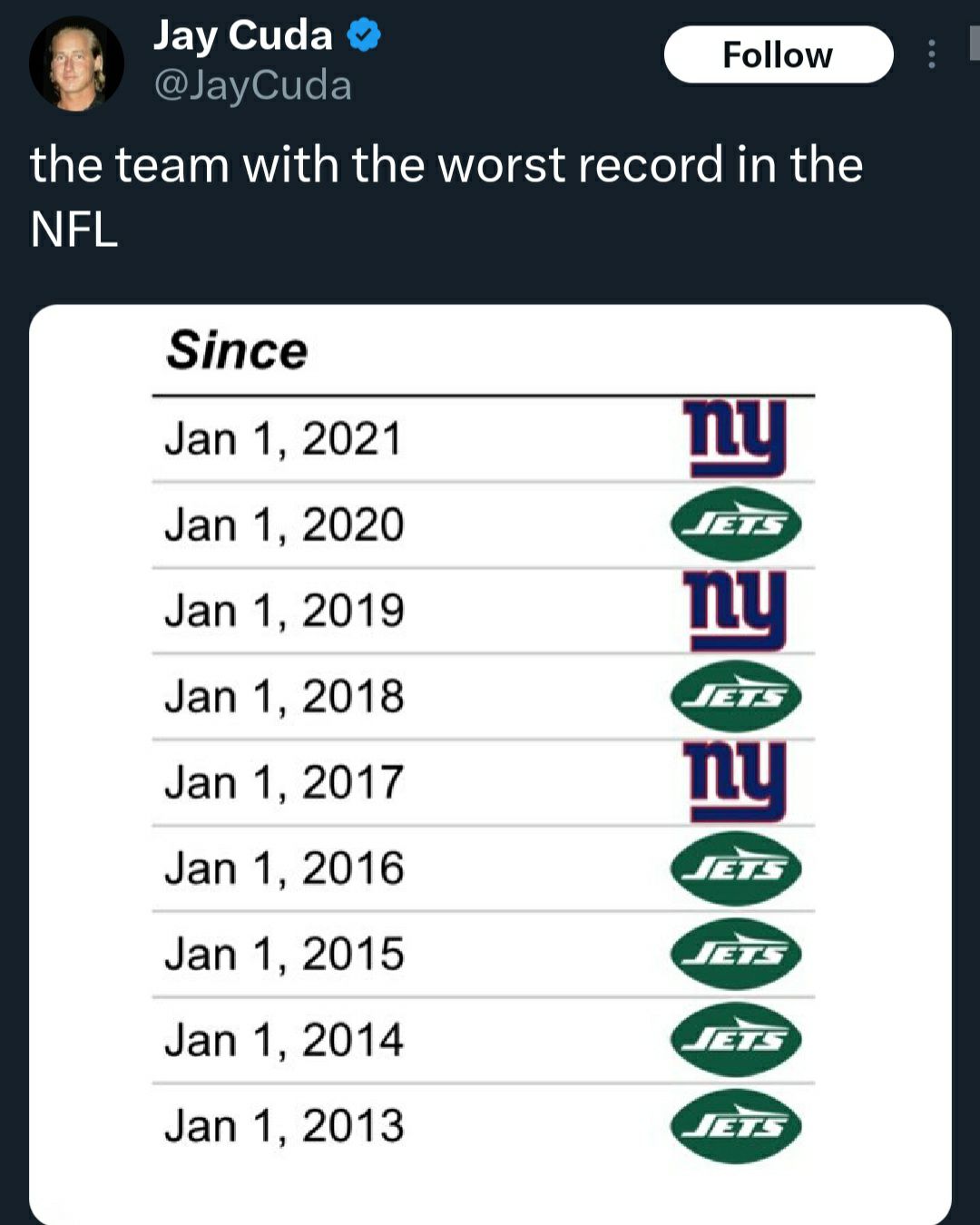Click the Jets logo beside Jan 1, 2018
The image size is (980, 1225).
(x=736, y=696)
